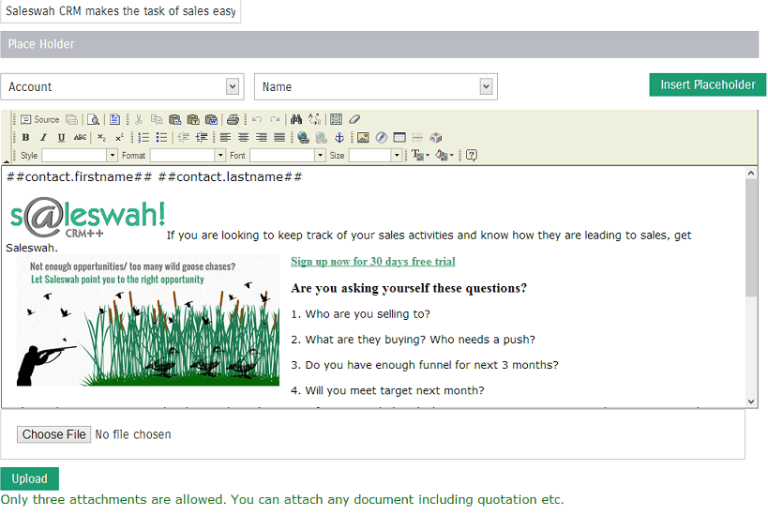
Task: Switch editor to Source view
Action: (x=40, y=119)
